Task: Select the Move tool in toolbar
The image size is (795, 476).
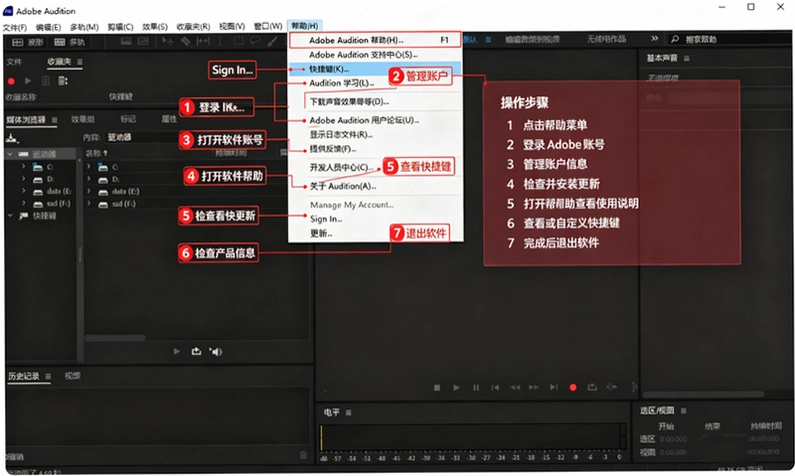Action: (167, 42)
